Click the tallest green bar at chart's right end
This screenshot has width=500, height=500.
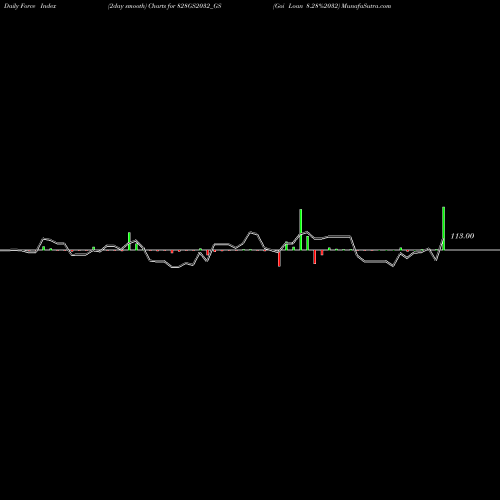pyautogui.click(x=443, y=228)
